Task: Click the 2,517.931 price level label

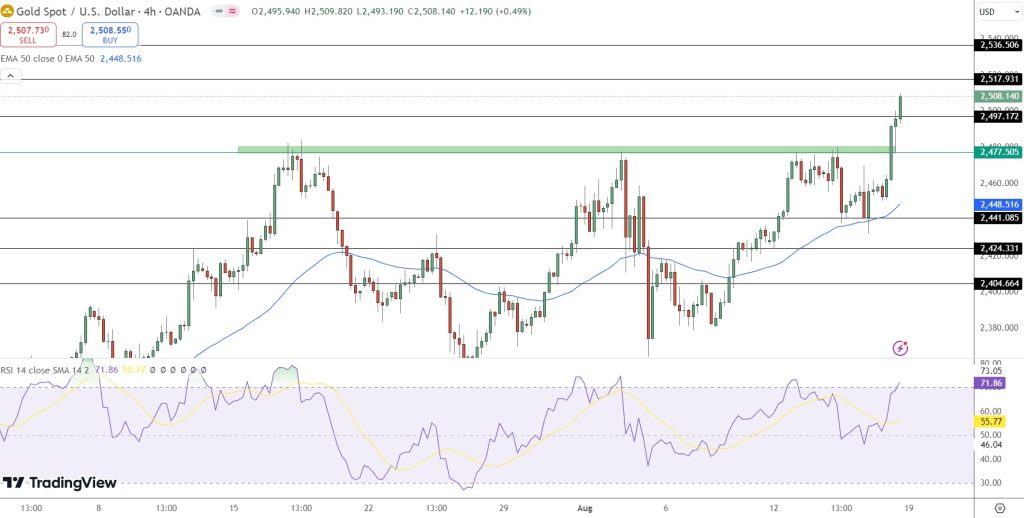Action: point(997,79)
